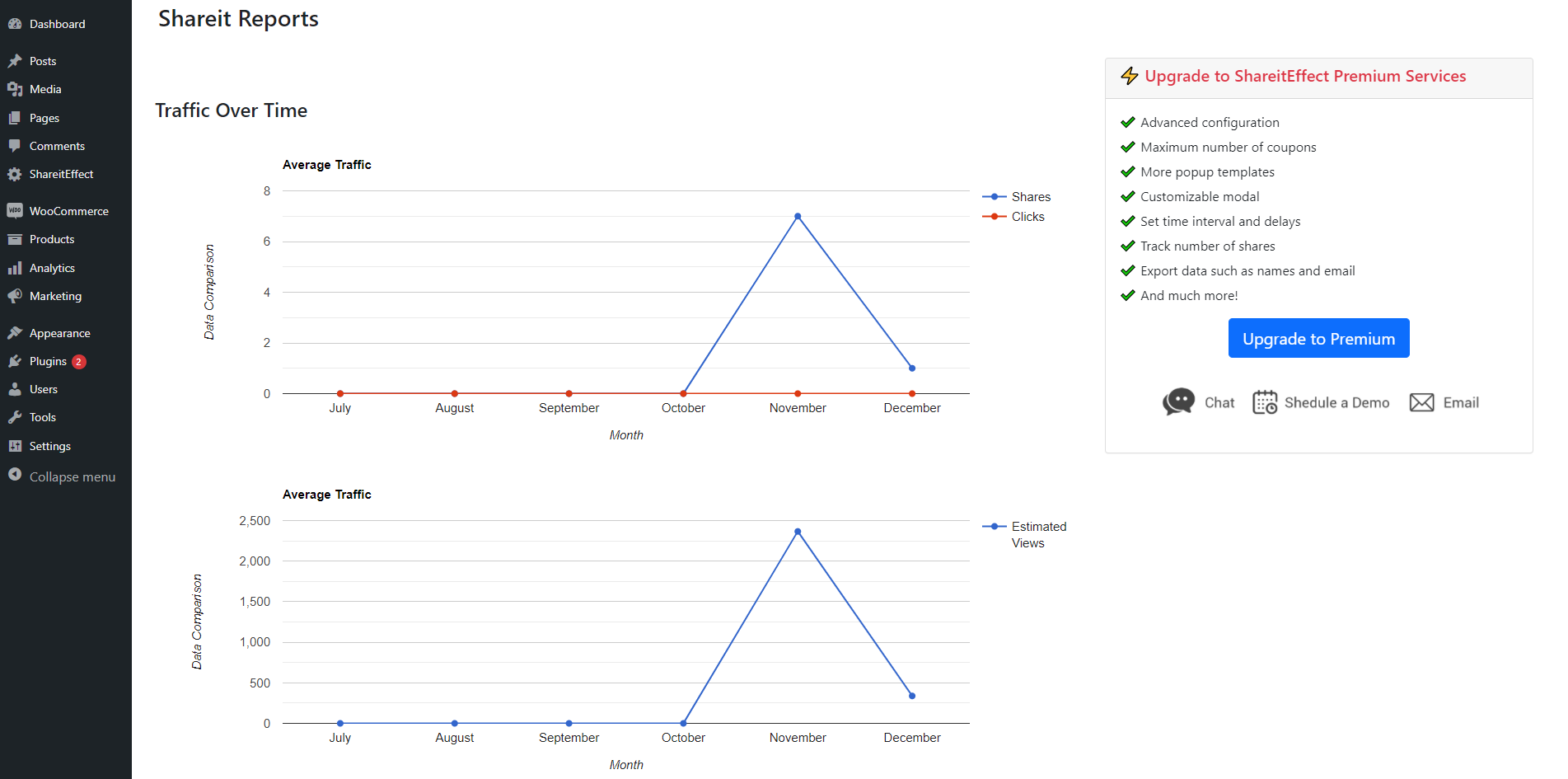Viewport: 1568px width, 779px height.
Task: Click the Plugins plug icon
Action: [15, 361]
